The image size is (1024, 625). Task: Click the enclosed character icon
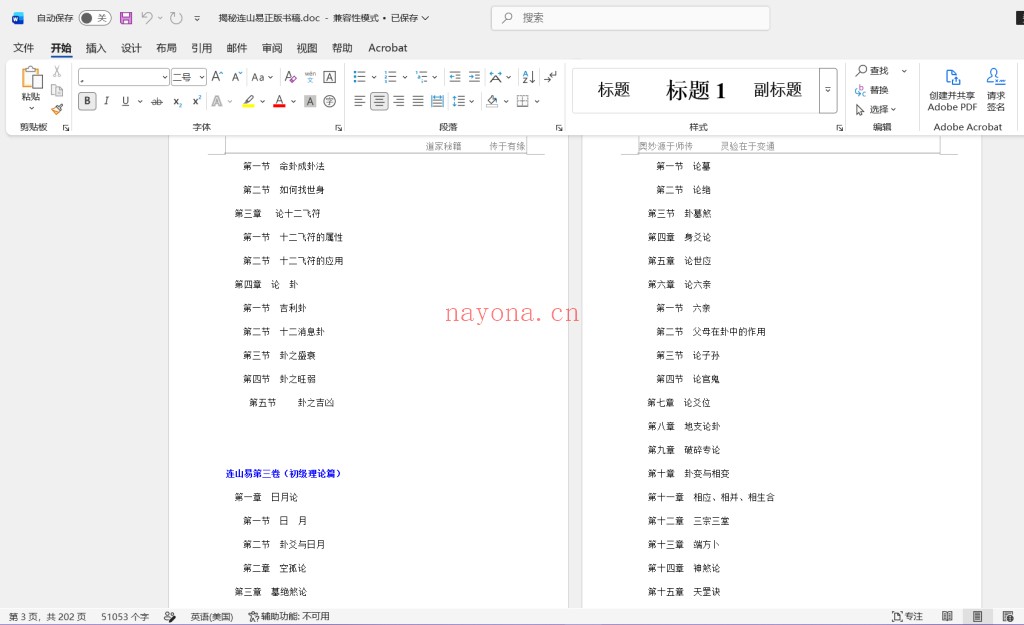coord(330,101)
